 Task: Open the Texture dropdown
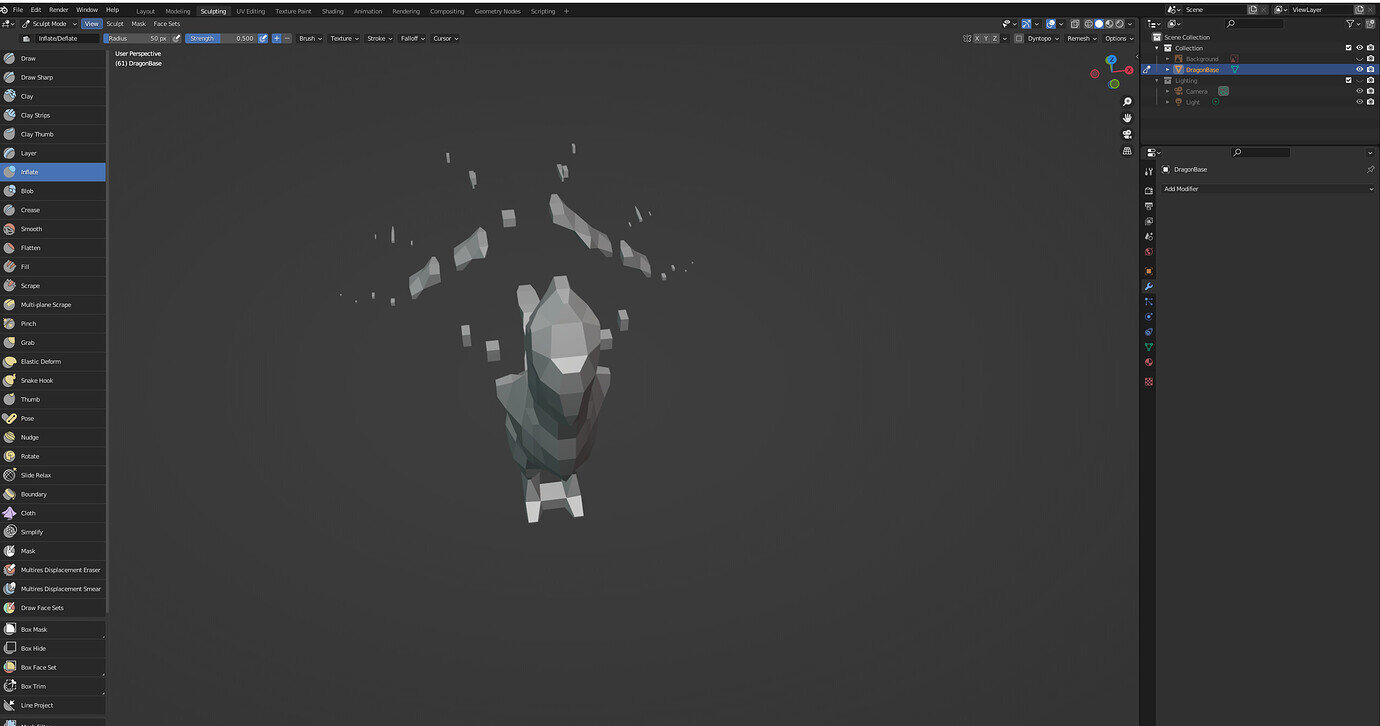tap(344, 38)
